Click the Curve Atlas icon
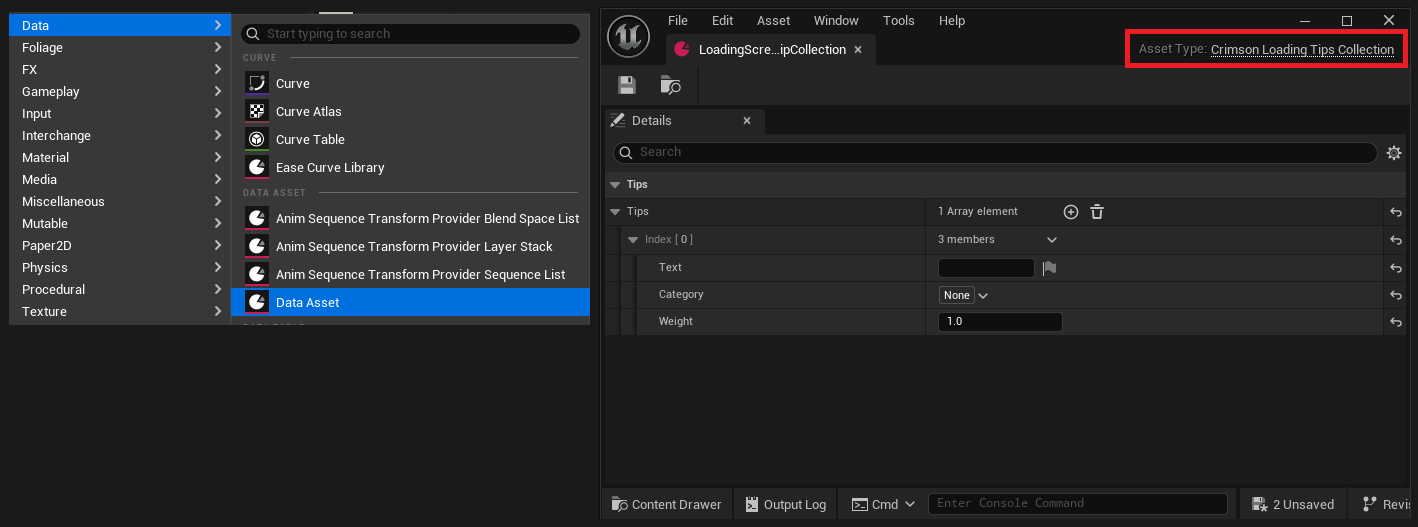Screen dimensions: 1418x527 [x=257, y=111]
